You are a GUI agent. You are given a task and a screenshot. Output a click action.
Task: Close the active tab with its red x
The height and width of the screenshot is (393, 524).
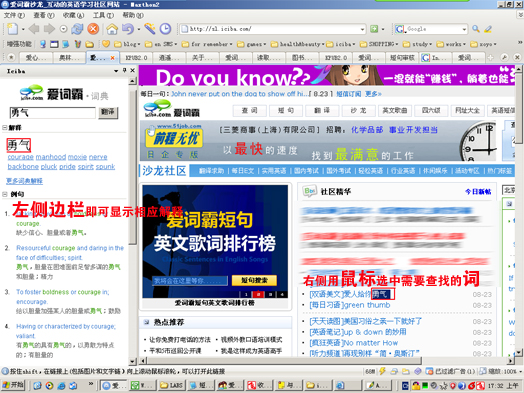pos(113,58)
